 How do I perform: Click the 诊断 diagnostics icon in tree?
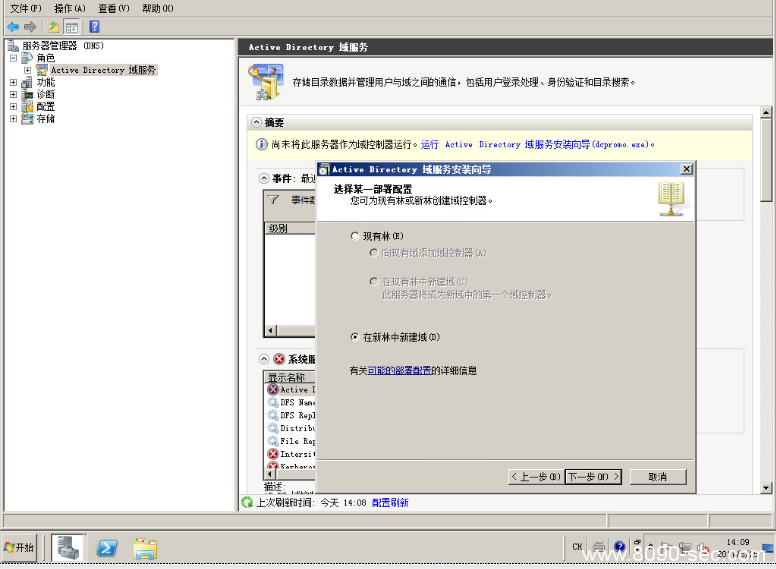27,94
